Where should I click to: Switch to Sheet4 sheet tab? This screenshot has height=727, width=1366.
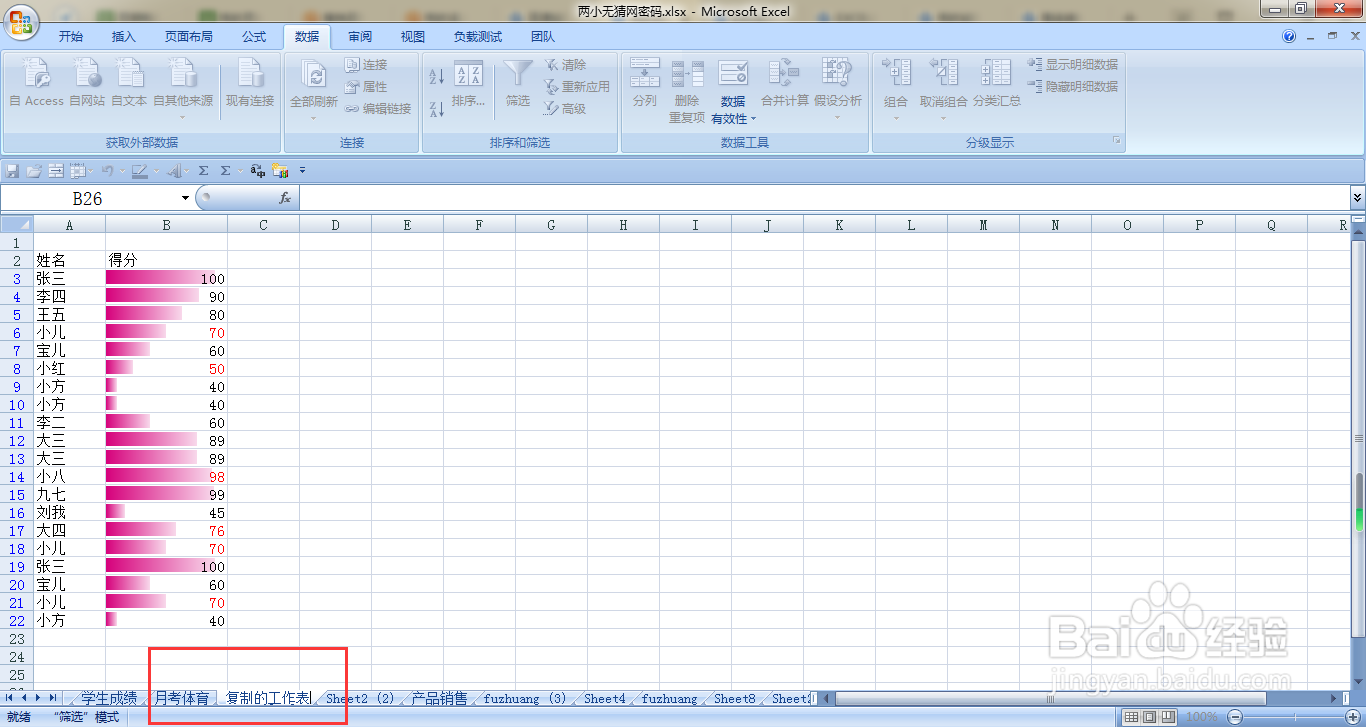pyautogui.click(x=604, y=698)
